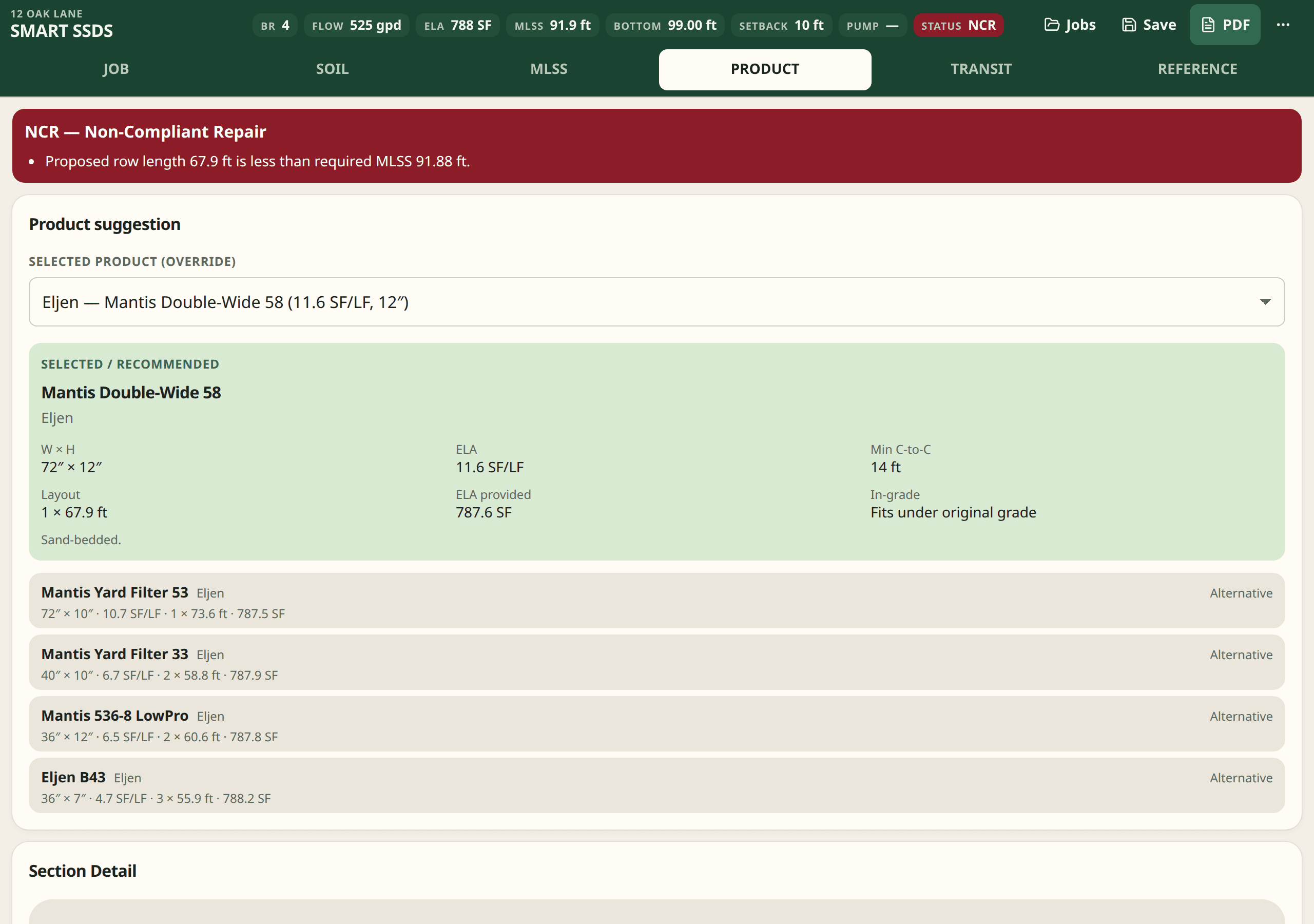Click the Section Detail heading

83,871
